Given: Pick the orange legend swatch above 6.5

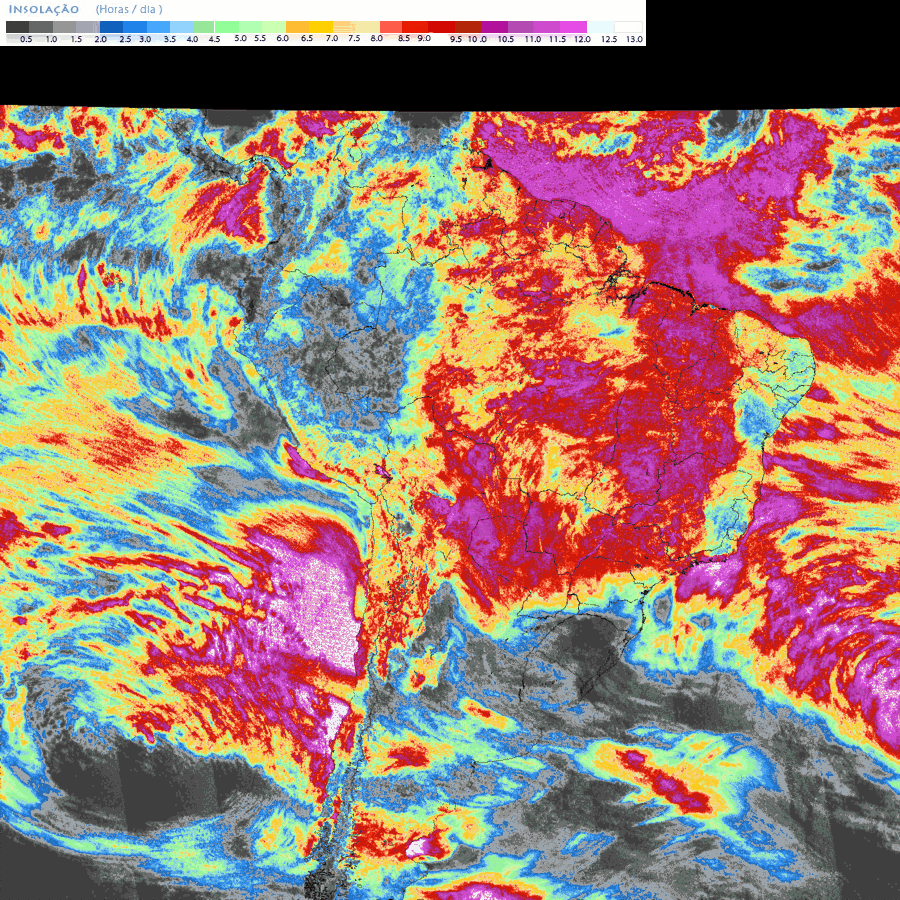Looking at the screenshot, I should [297, 27].
